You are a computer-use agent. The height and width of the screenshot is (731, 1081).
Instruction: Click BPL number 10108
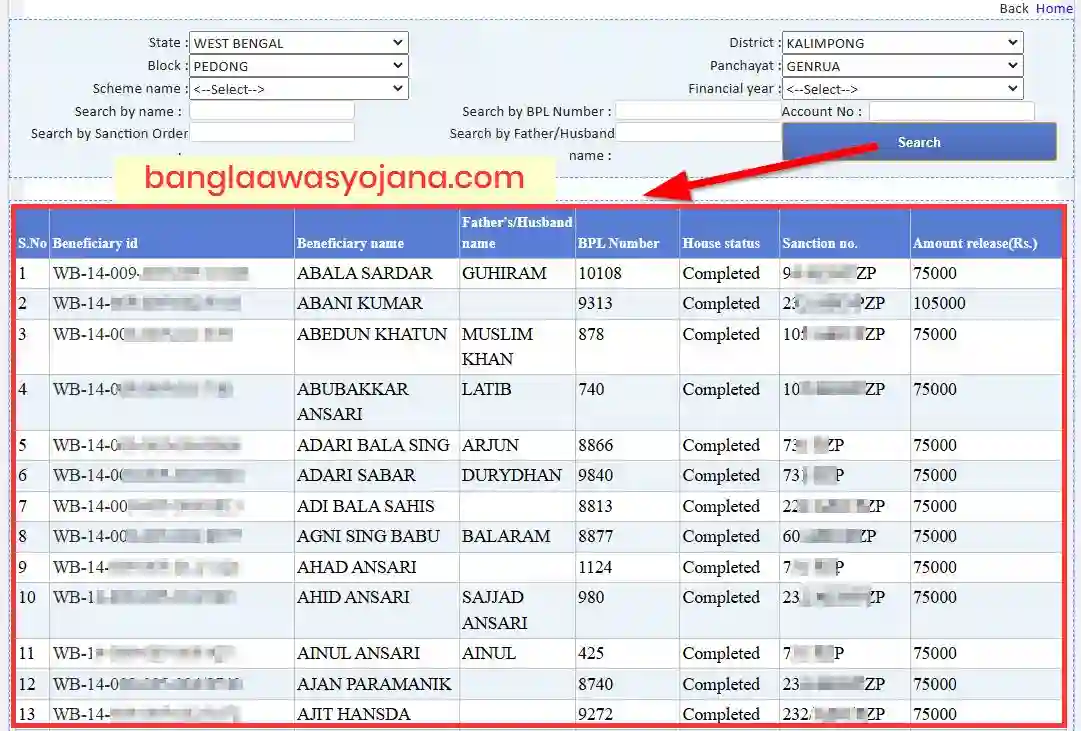[600, 273]
